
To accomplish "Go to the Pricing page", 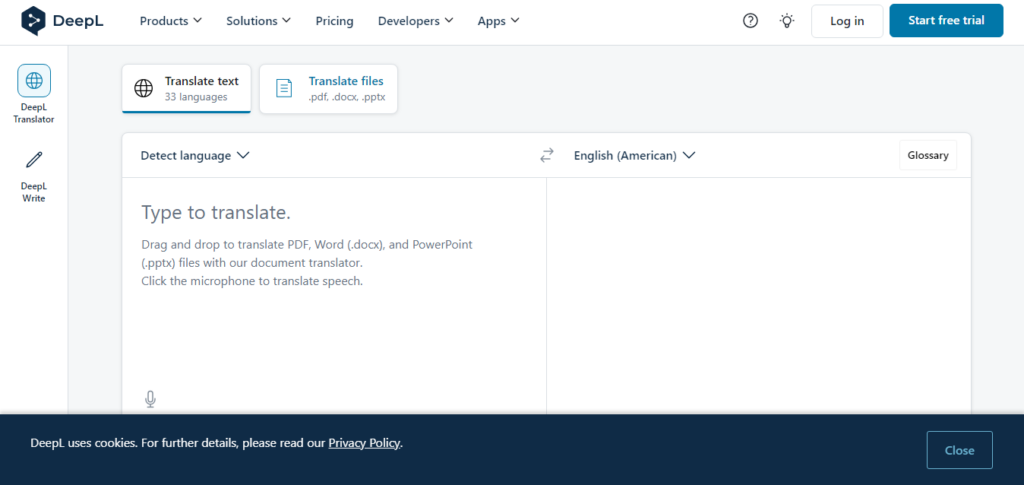I will [334, 21].
